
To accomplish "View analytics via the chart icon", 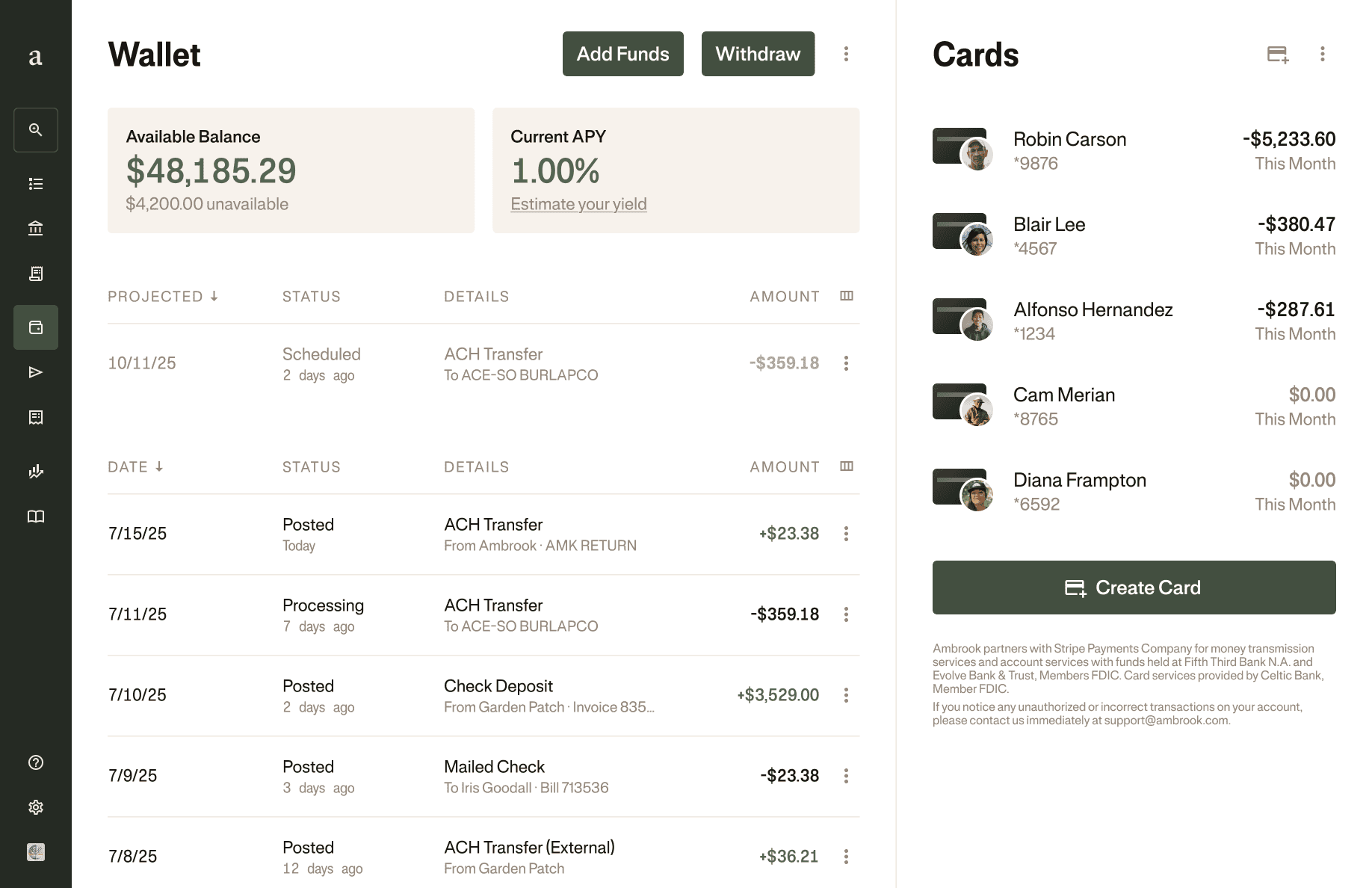I will [x=35, y=472].
